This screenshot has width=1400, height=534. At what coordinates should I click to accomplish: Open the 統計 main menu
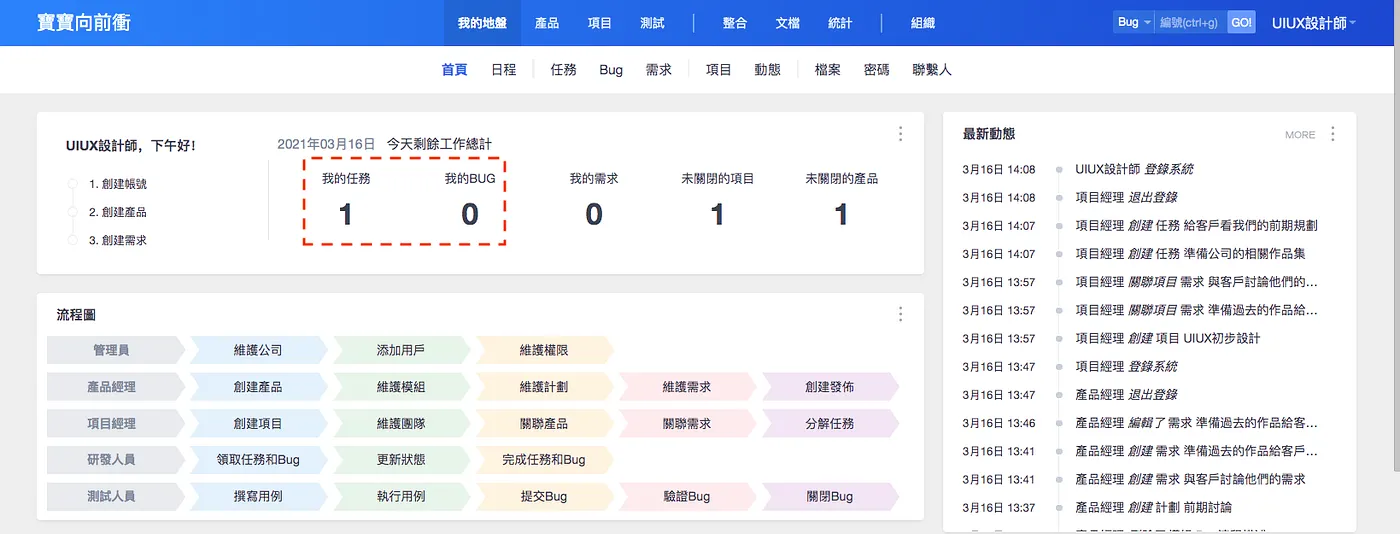click(x=840, y=23)
